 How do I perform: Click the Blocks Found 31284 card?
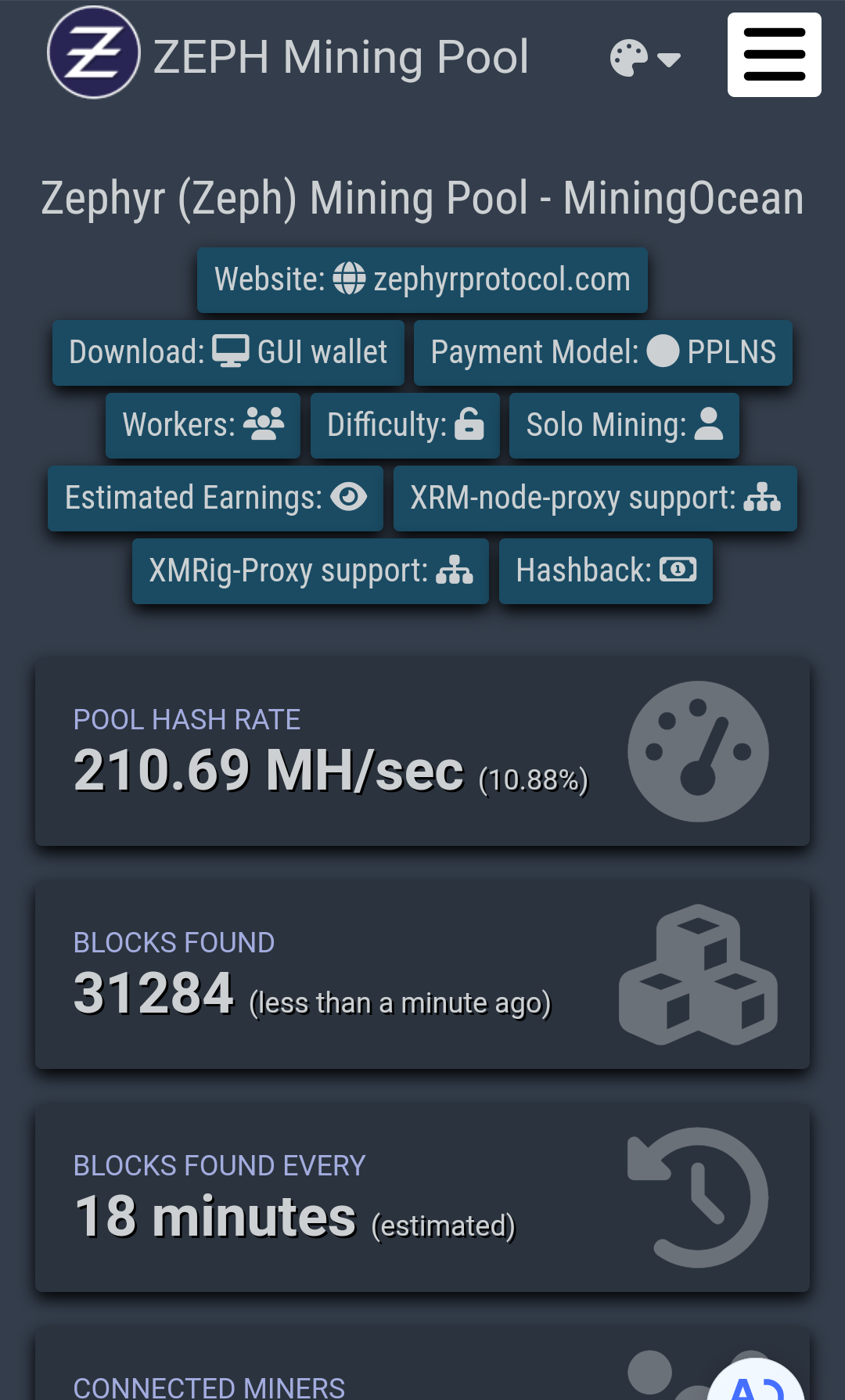coord(154,994)
